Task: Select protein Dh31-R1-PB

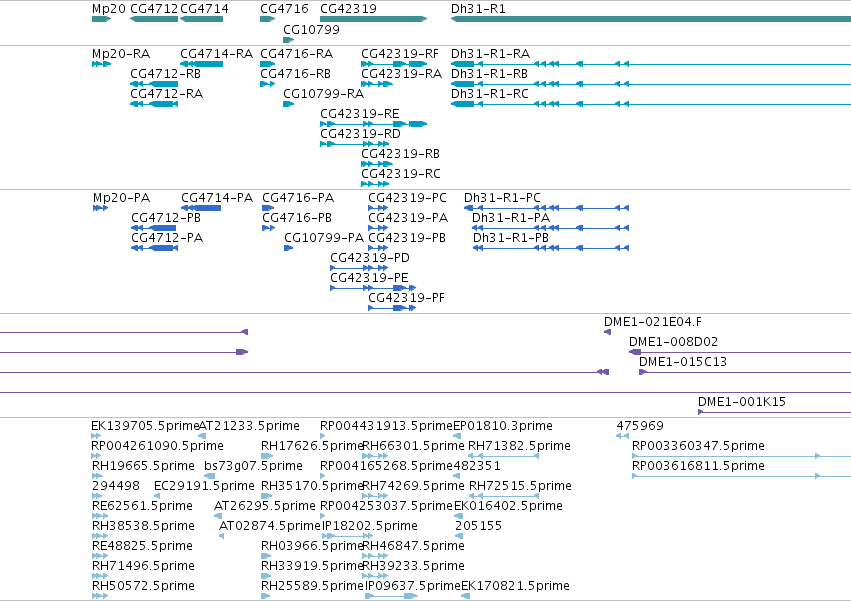Action: pyautogui.click(x=511, y=238)
